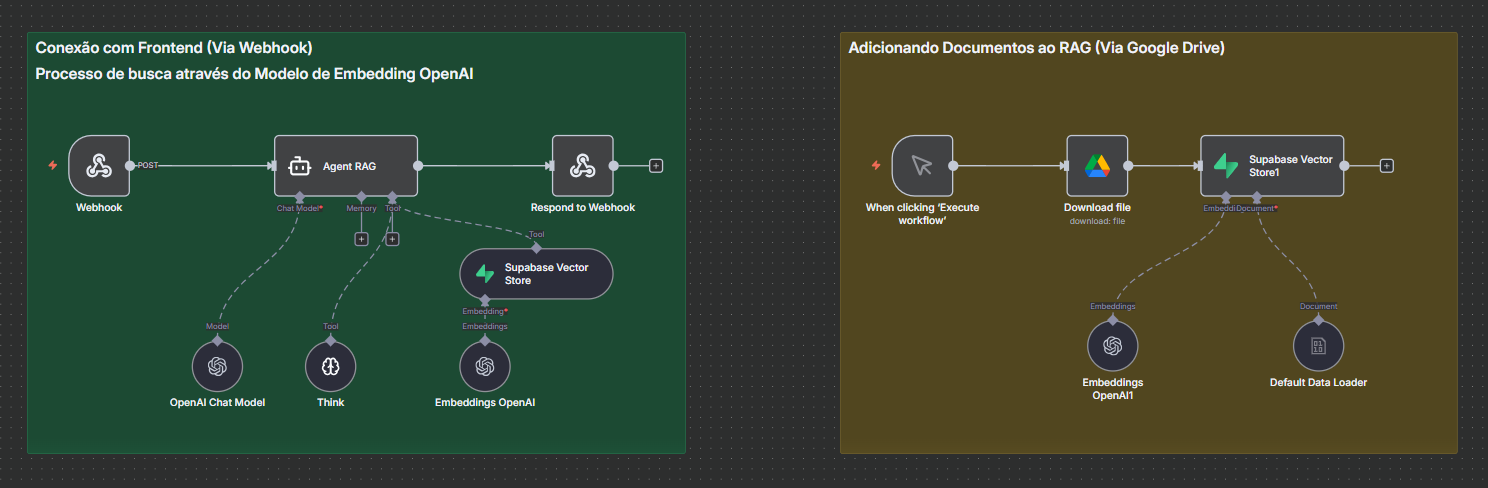The height and width of the screenshot is (488, 1488).
Task: Click the 'download: file' subtitle text
Action: click(x=1098, y=221)
